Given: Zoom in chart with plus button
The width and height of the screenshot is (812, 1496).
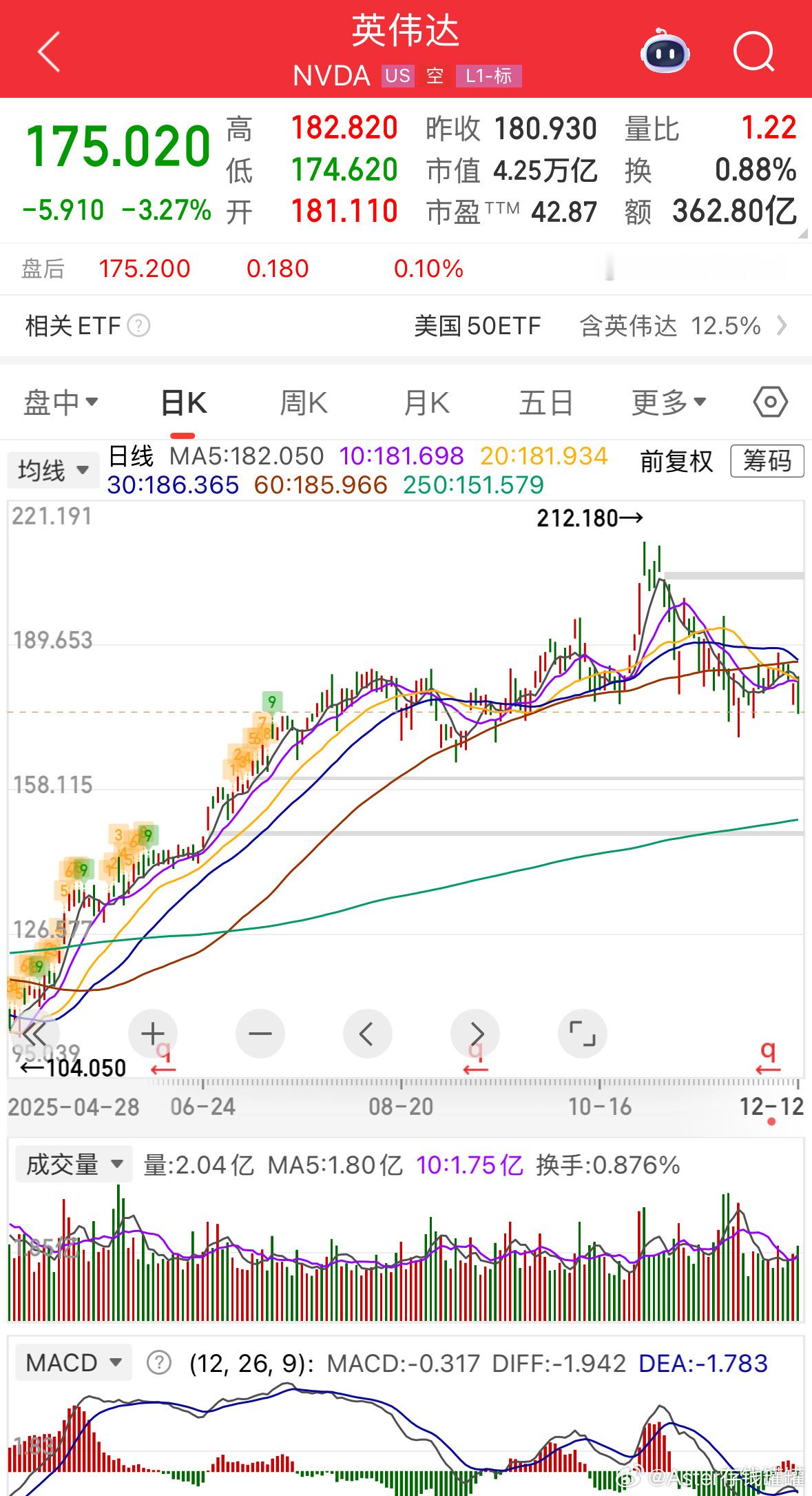Looking at the screenshot, I should point(153,1034).
